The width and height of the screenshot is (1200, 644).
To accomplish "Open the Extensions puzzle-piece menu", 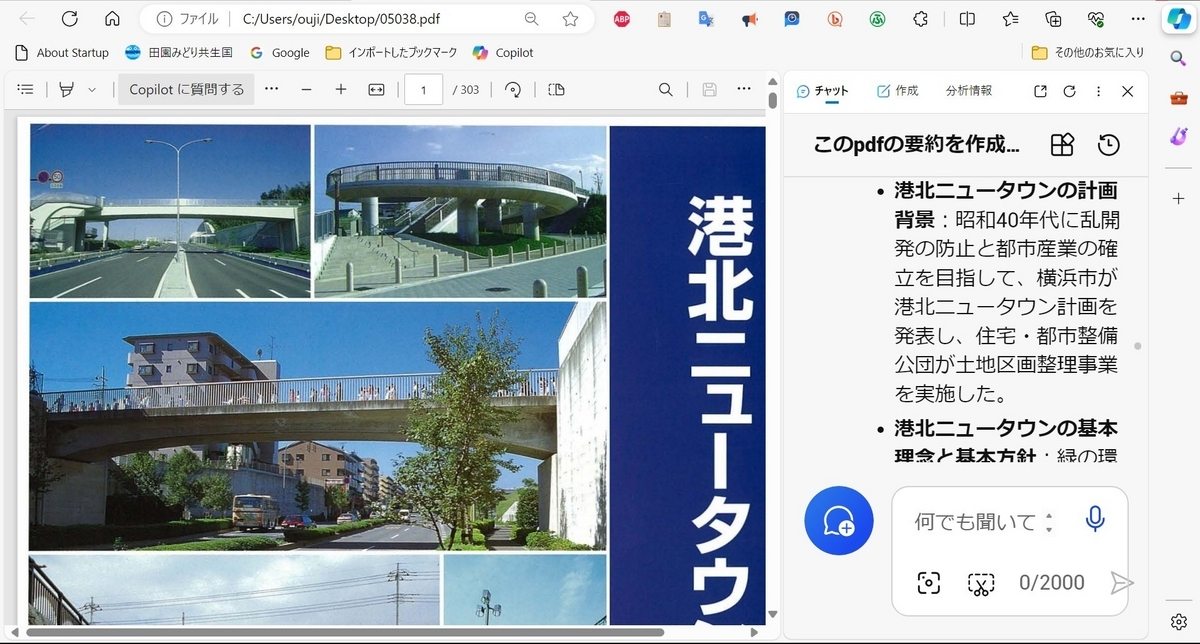I will [x=921, y=19].
